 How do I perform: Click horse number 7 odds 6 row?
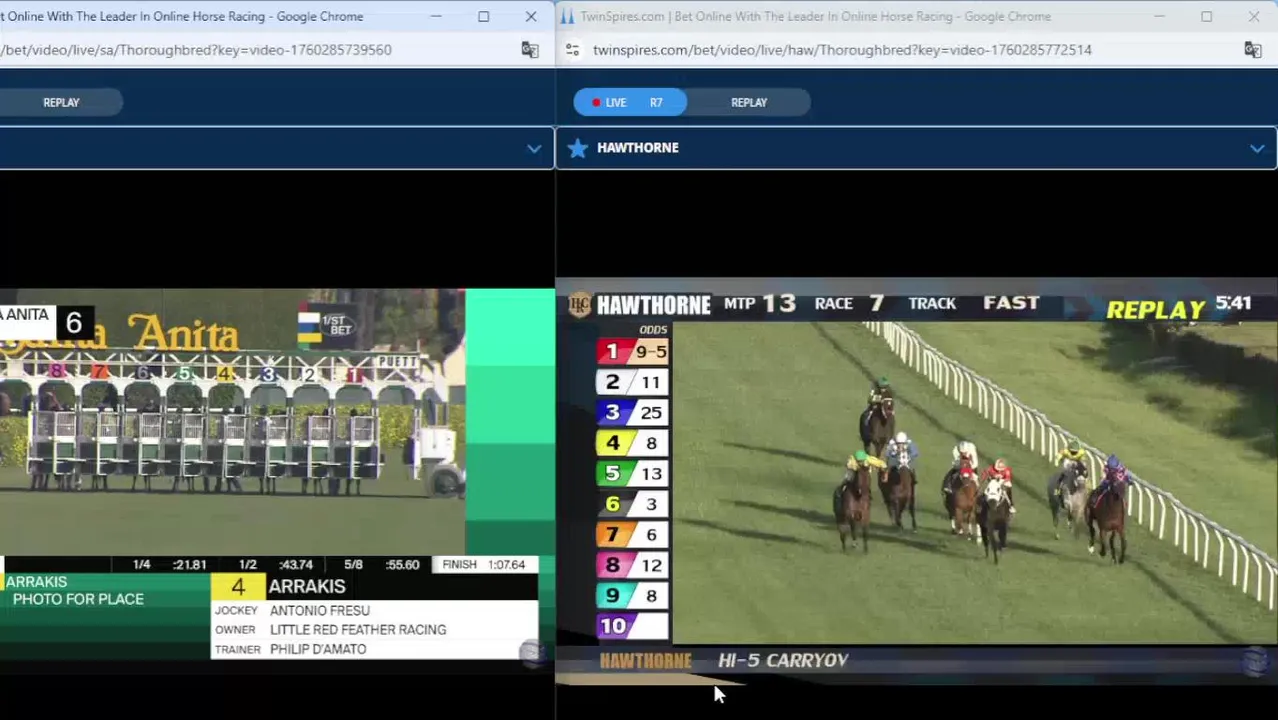(632, 534)
